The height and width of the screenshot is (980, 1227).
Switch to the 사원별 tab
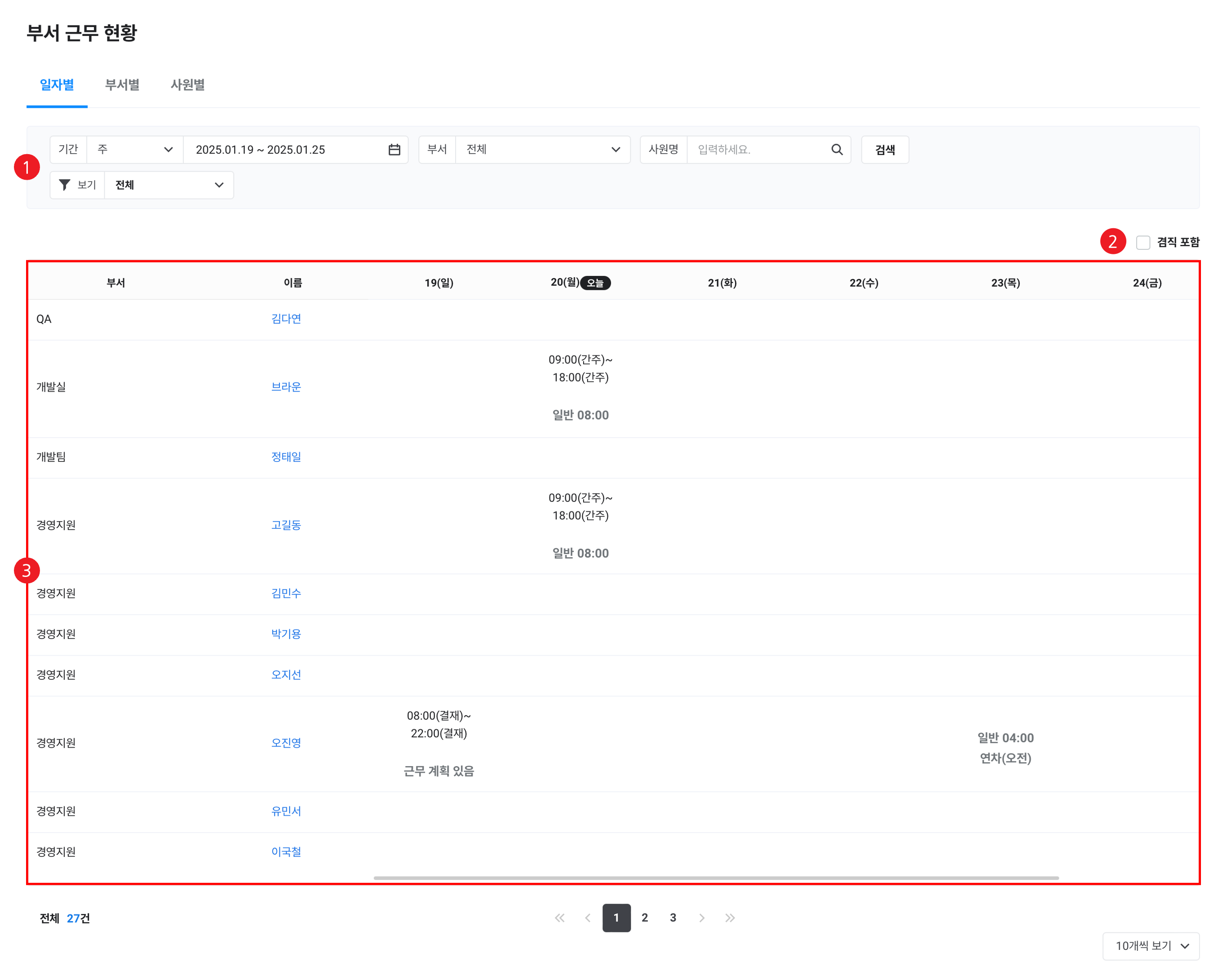click(x=188, y=85)
